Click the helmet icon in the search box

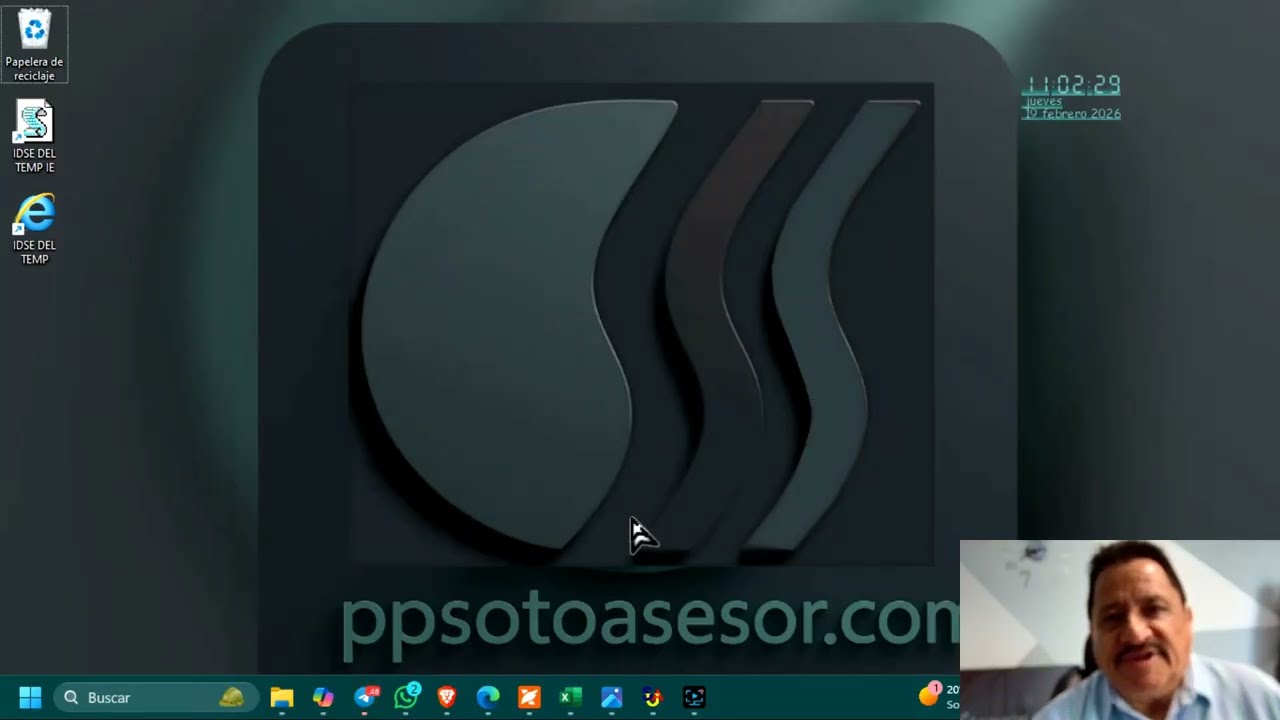[x=231, y=697]
